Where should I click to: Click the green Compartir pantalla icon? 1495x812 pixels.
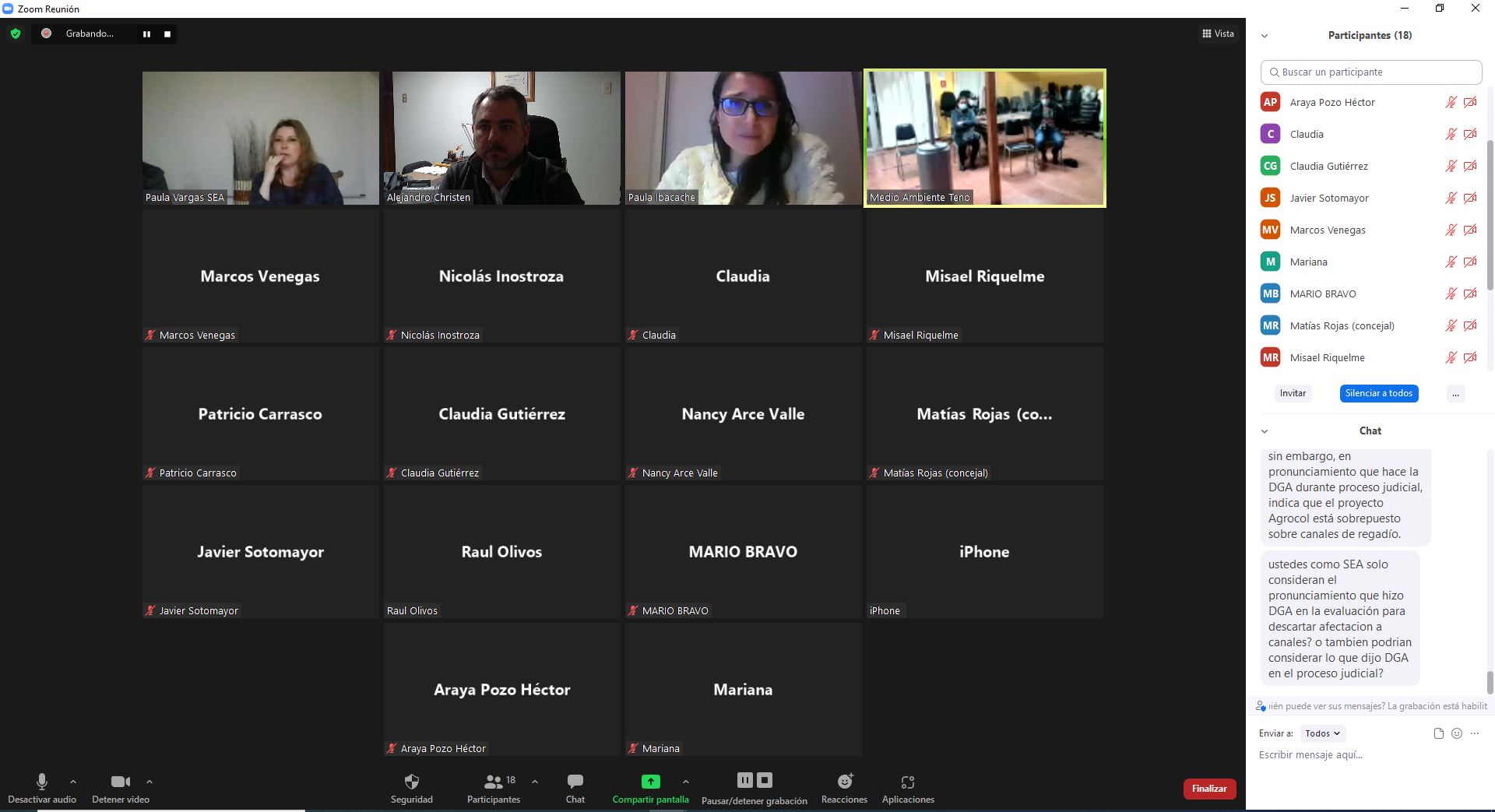coord(650,782)
